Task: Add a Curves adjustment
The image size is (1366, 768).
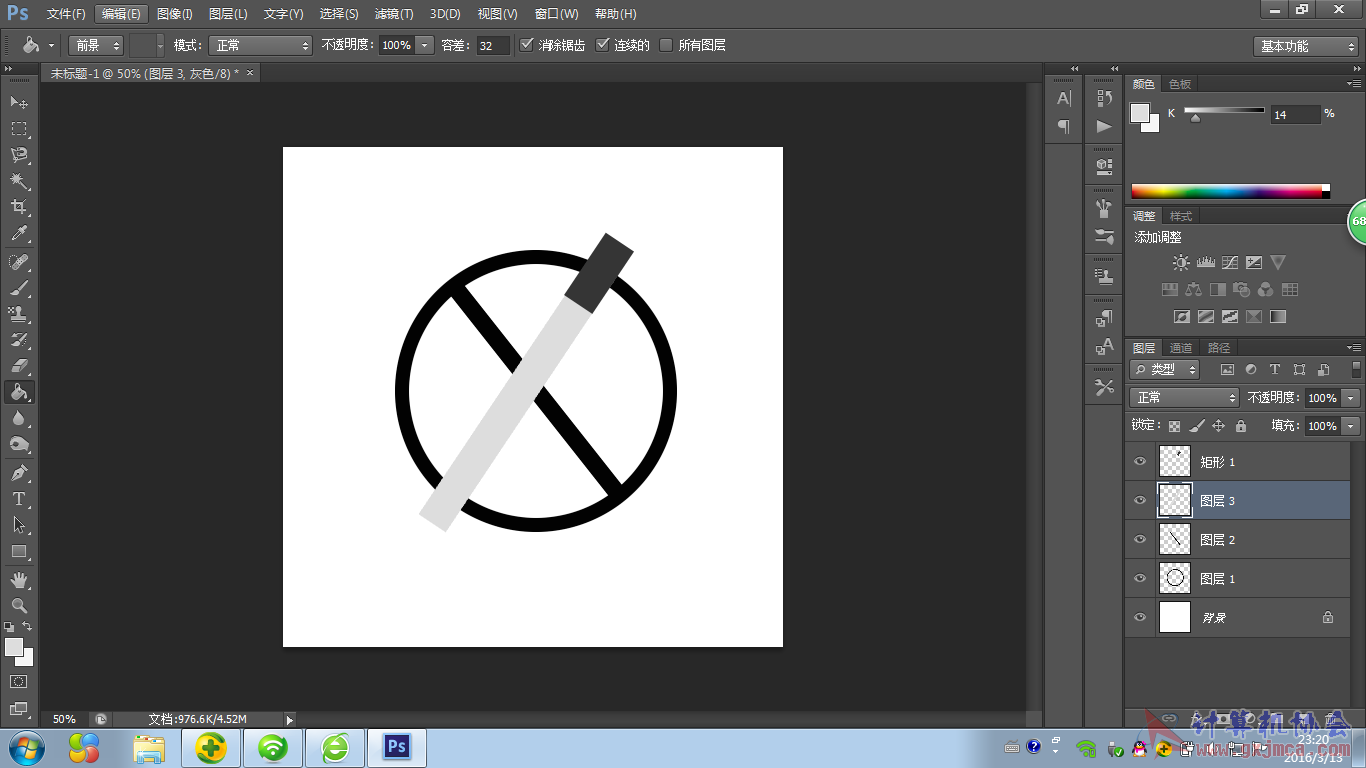Action: click(x=1230, y=263)
